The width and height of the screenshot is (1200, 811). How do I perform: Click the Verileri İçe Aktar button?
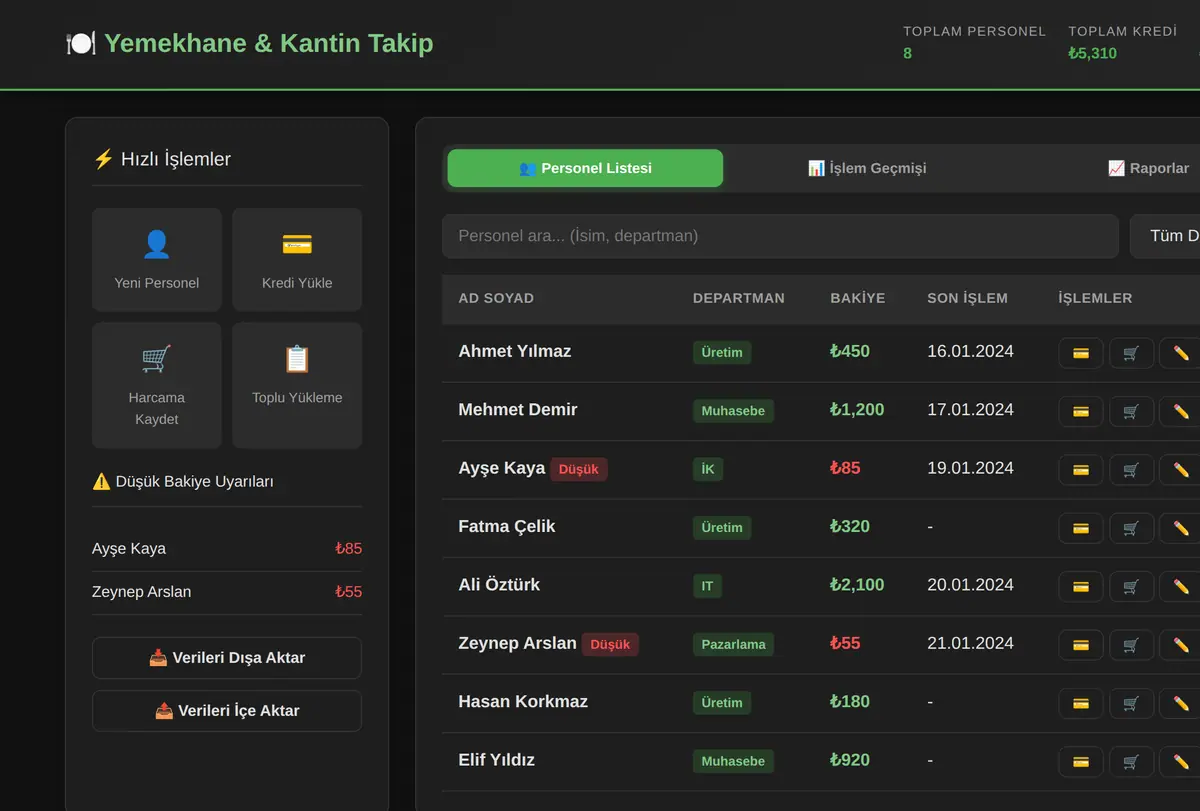coord(227,711)
